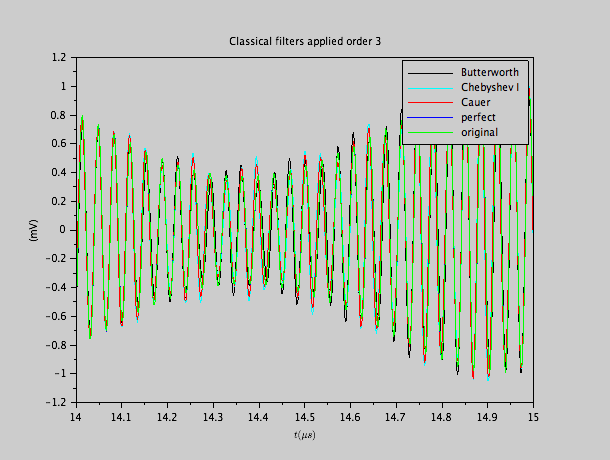Viewport: 610px width, 460px height.
Task: Click the 14.2 tick label on x-axis
Action: point(167,415)
